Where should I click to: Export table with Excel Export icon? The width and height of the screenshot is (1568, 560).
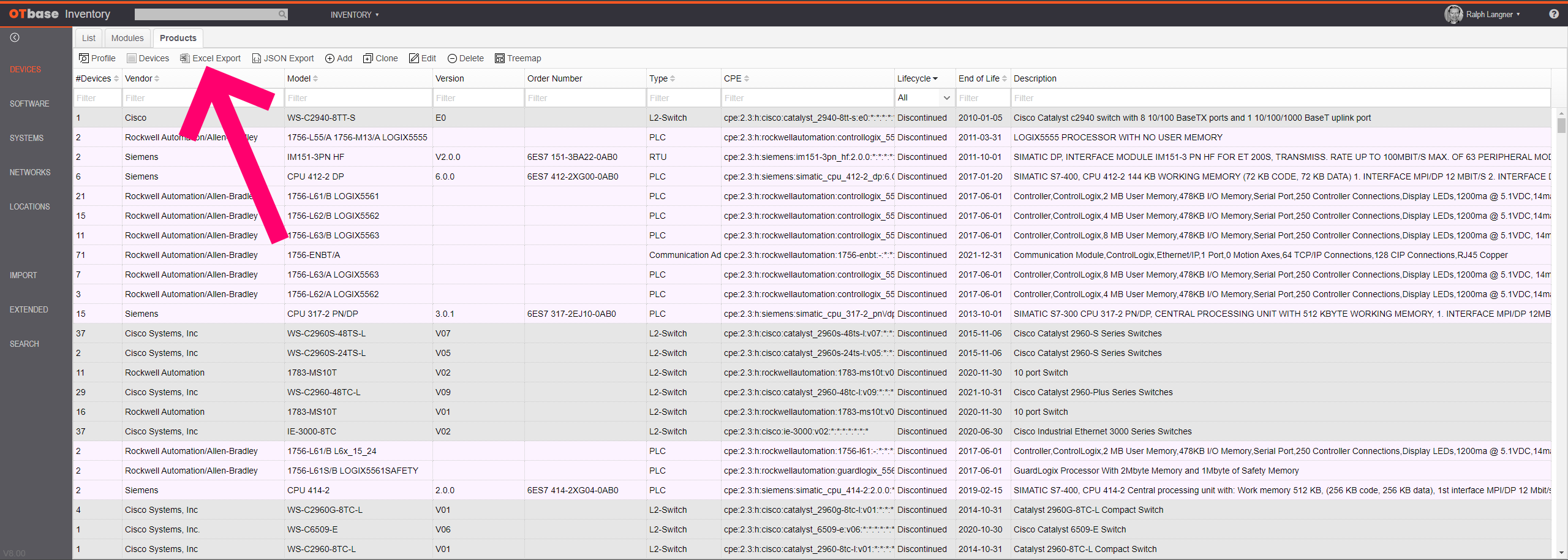click(184, 58)
